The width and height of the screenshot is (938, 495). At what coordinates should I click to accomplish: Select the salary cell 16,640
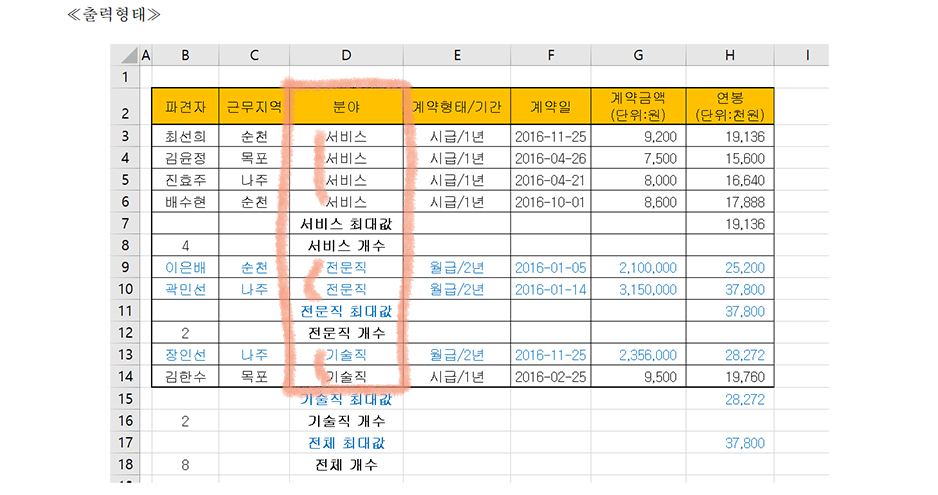730,180
